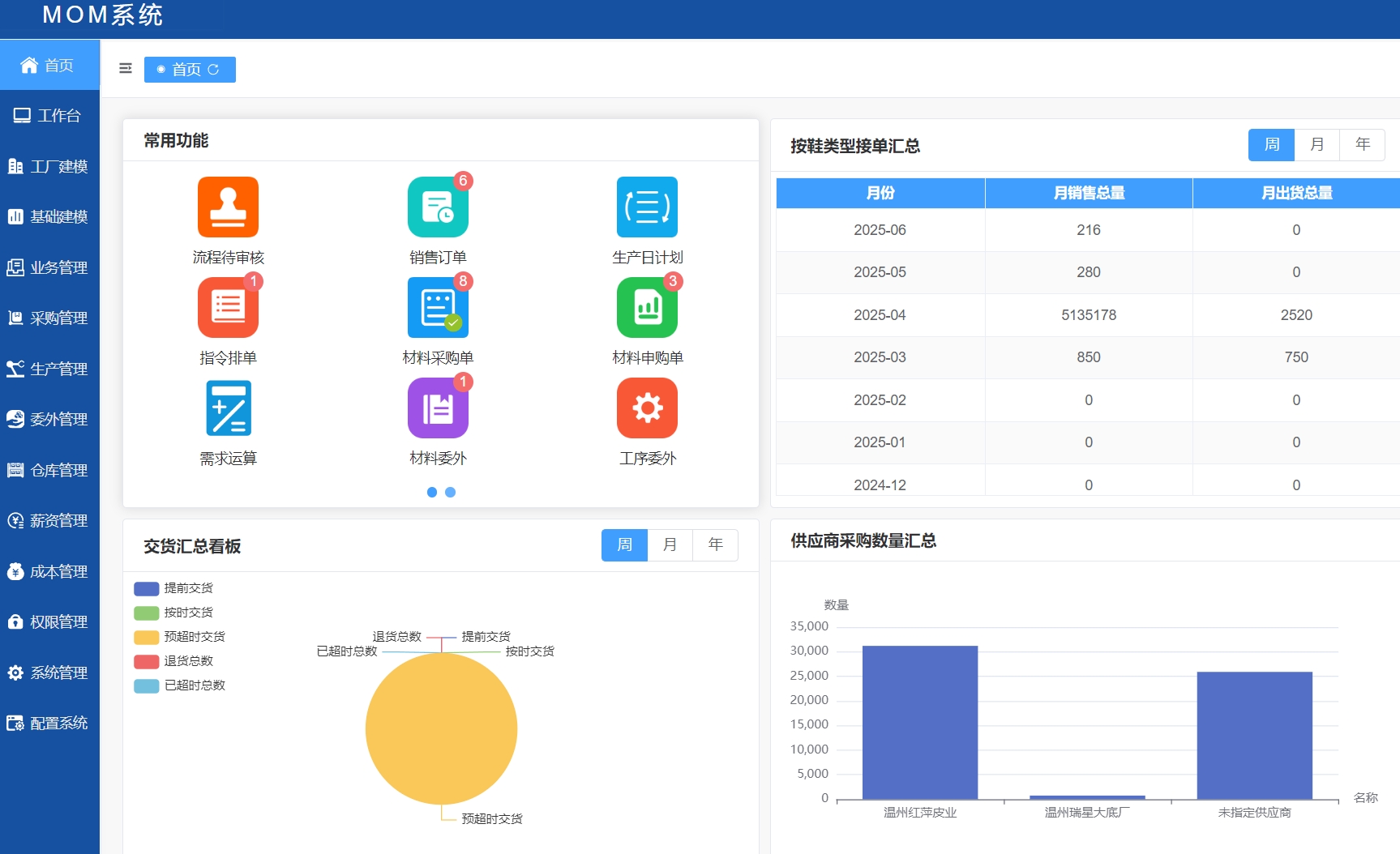
Task: Open the 工序委外 gear icon
Action: pos(647,408)
